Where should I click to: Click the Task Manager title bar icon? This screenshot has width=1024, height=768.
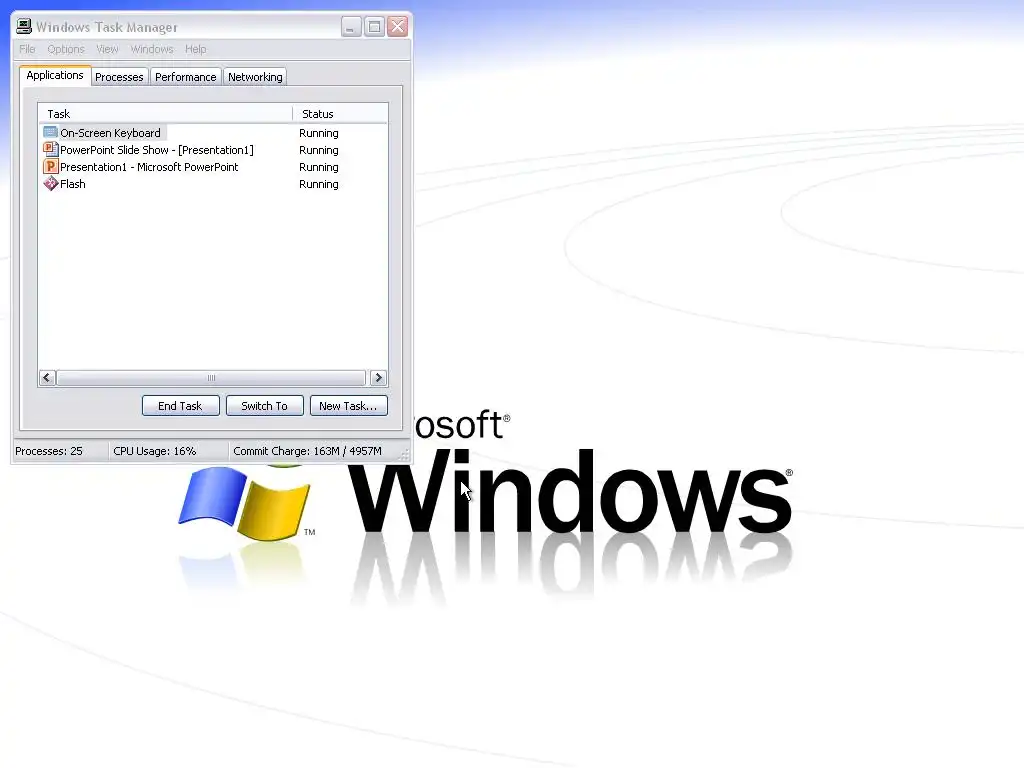(x=24, y=26)
